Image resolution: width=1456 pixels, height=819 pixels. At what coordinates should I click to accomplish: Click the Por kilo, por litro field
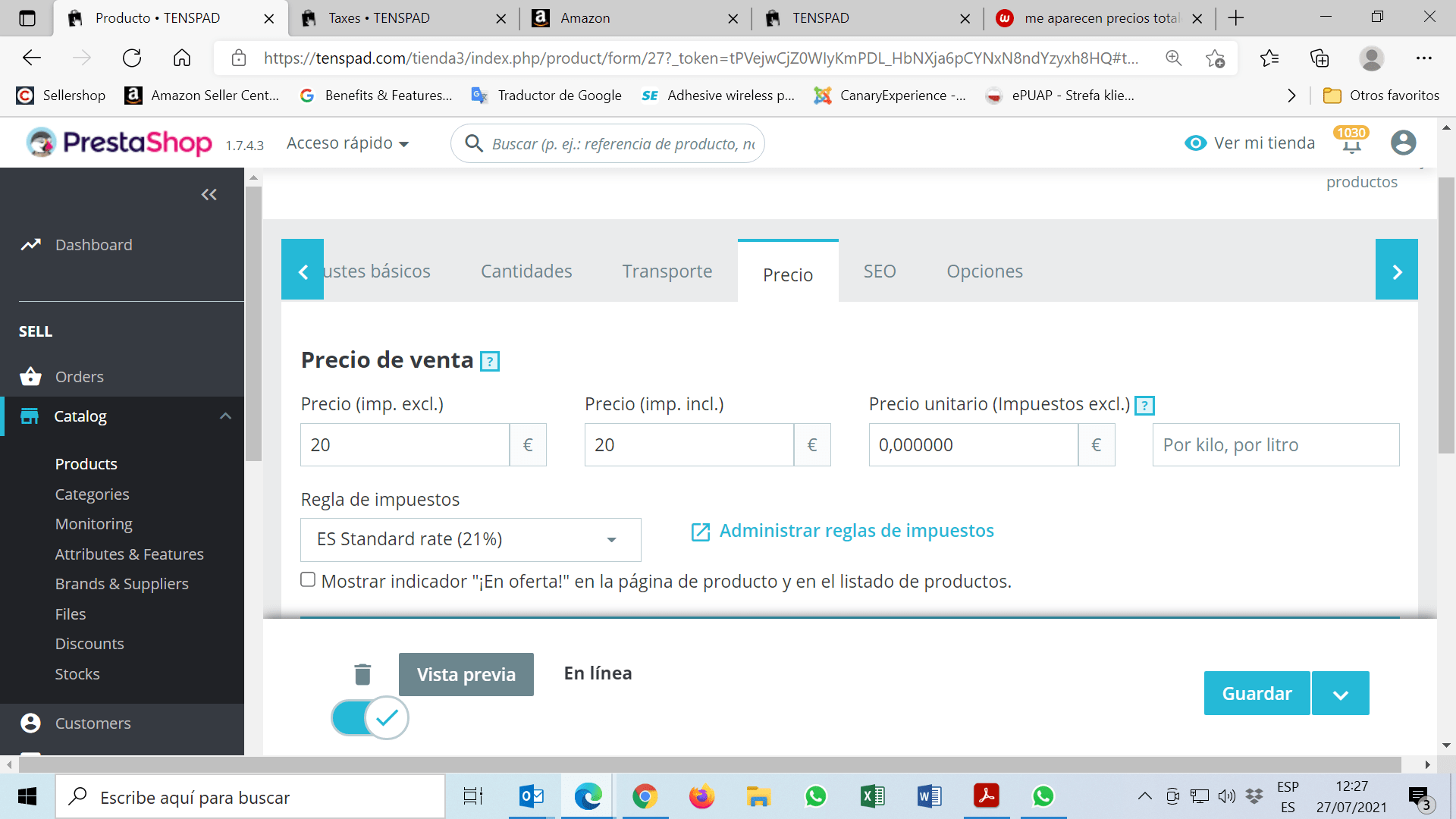pyautogui.click(x=1276, y=445)
